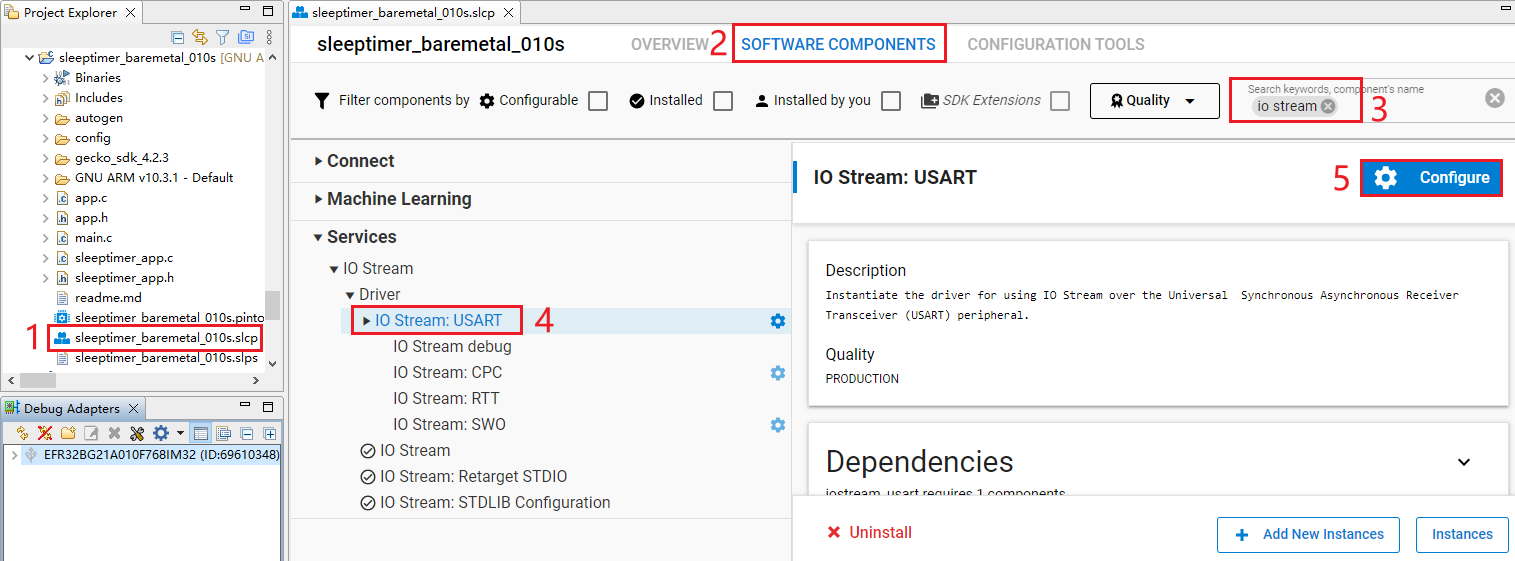The width and height of the screenshot is (1515, 561).
Task: Open the Project Explorer filter funnel icon
Action: [222, 37]
